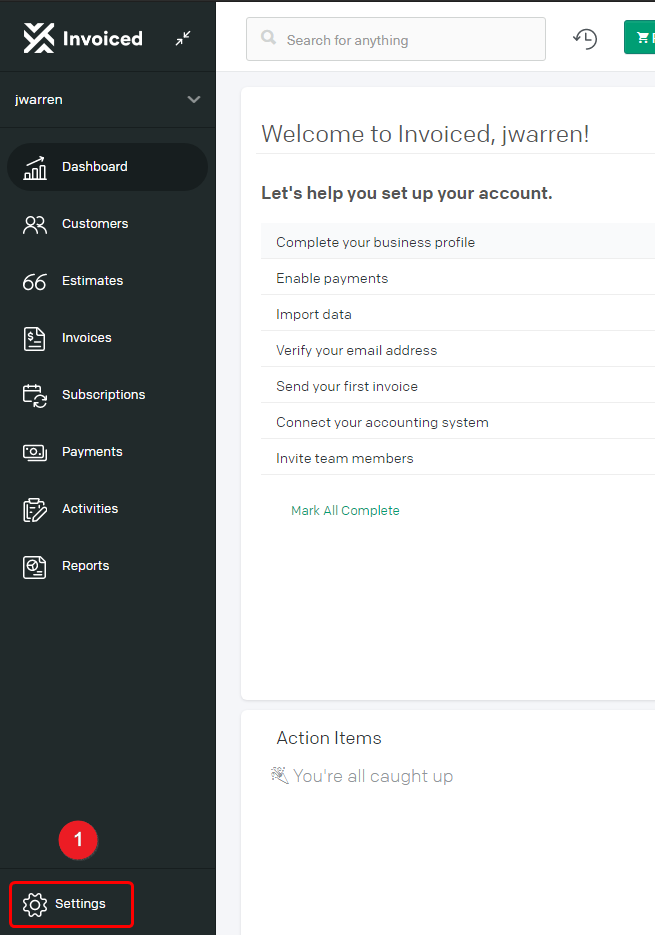Open Connect your accounting system step

(x=458, y=422)
